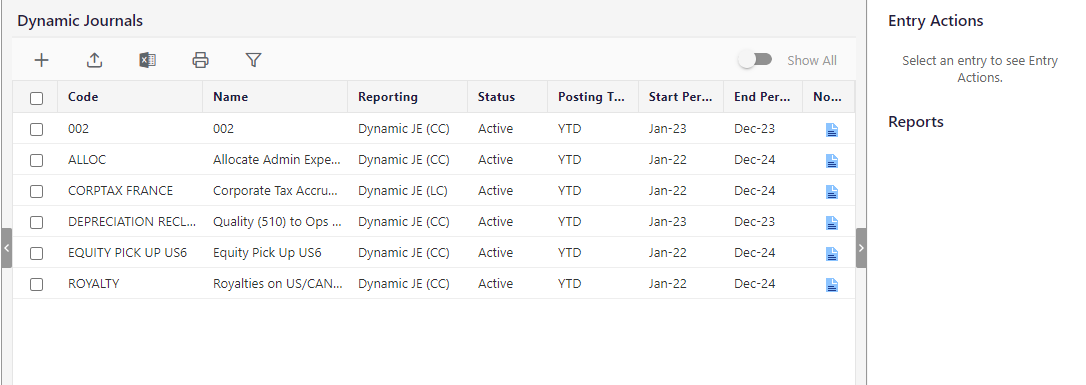1086x385 pixels.
Task: Check the select-all header checkbox
Action: click(x=37, y=98)
